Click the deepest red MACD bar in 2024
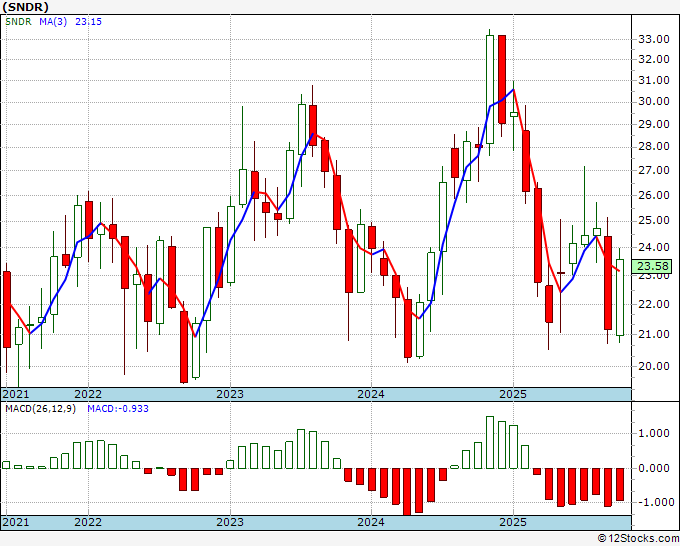680x546 pixels. [x=407, y=492]
